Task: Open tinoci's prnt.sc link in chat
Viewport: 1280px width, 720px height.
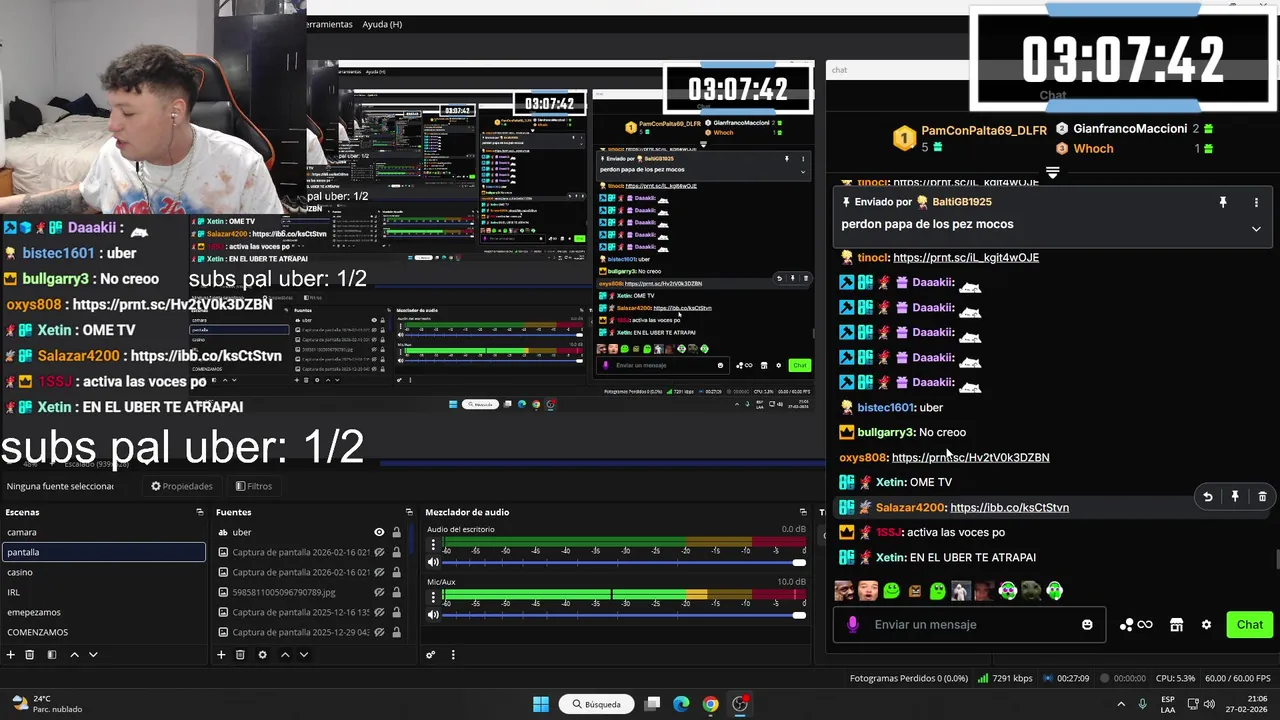Action: [966, 257]
